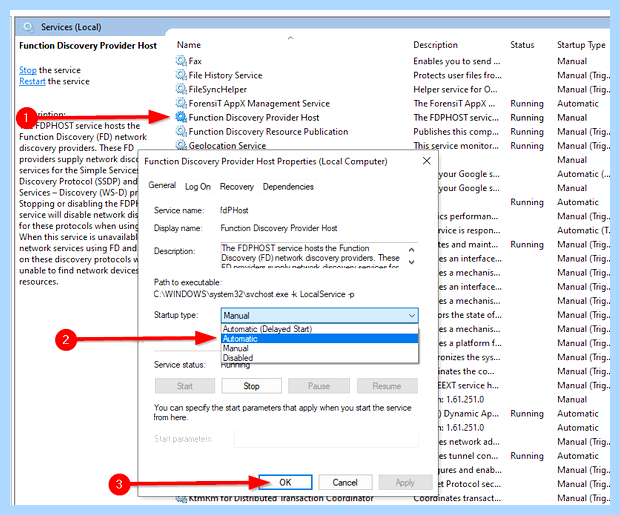Switch to the Log On tab
This screenshot has width=620, height=515.
pos(198,187)
